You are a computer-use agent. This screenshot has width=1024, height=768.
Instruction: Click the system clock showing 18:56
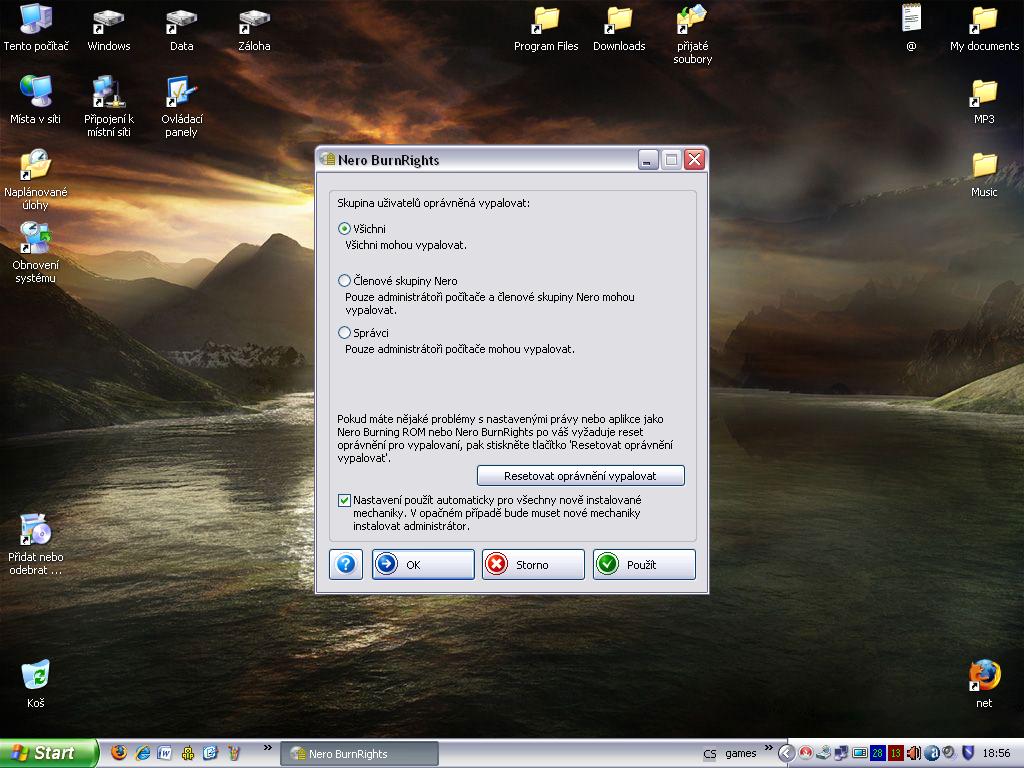click(997, 754)
